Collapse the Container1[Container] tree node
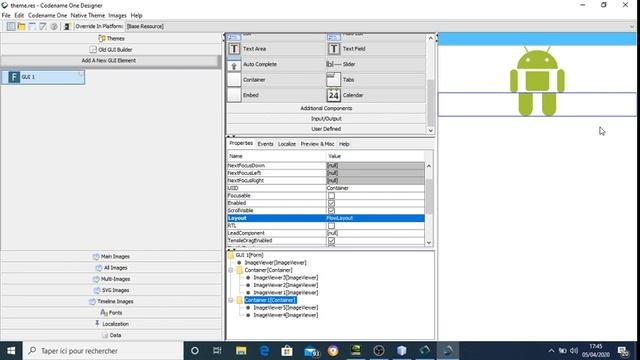Viewport: 640px width, 360px height. point(231,300)
